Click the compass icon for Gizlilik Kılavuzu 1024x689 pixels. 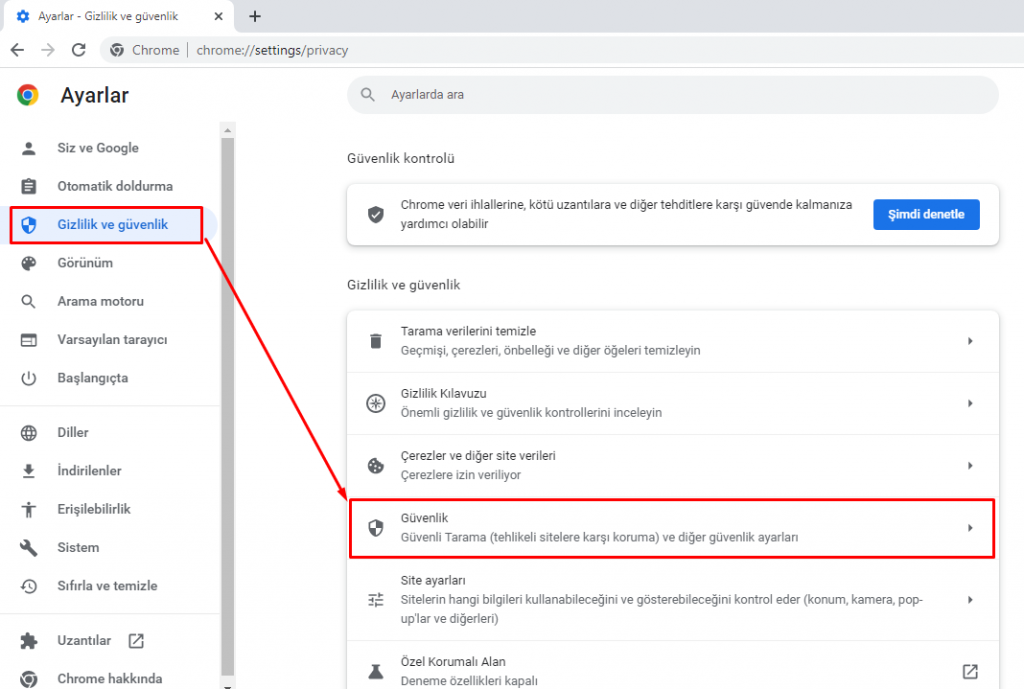point(376,403)
